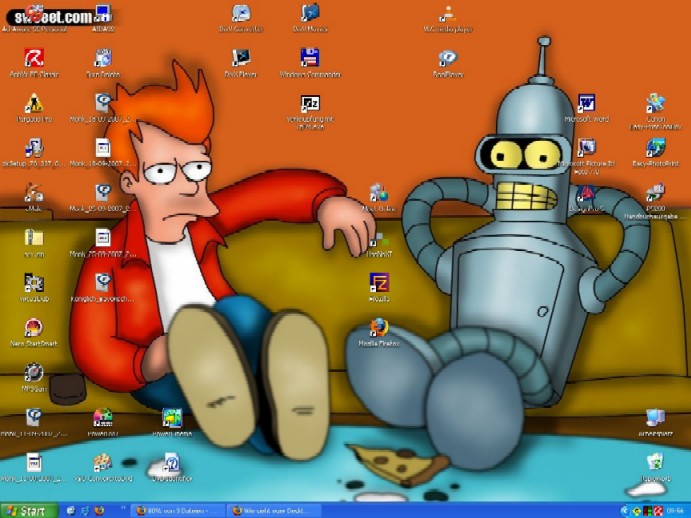The width and height of the screenshot is (691, 518).
Task: Open the DivX Player shortcut
Action: point(241,63)
